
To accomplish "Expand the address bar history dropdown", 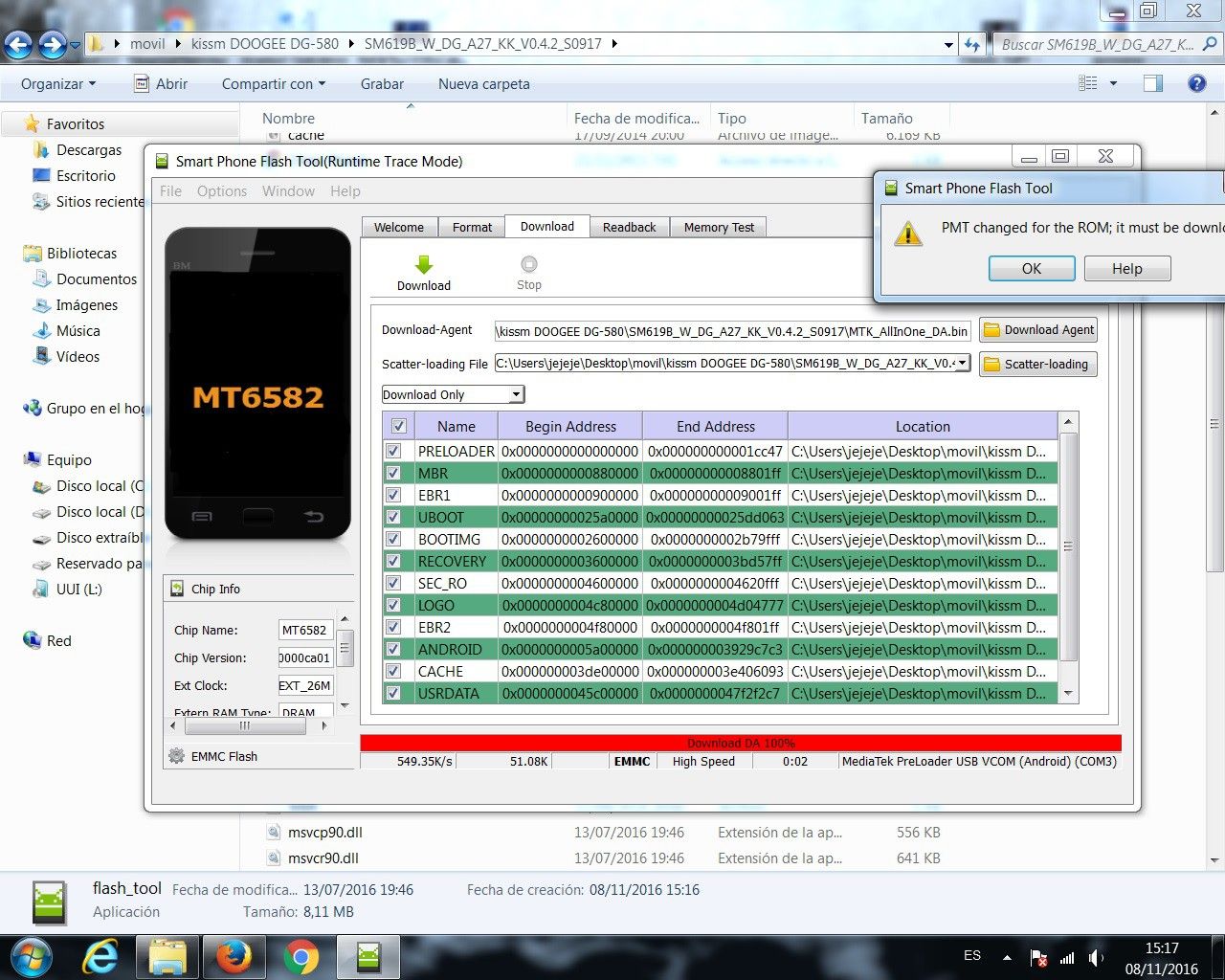I will (948, 44).
